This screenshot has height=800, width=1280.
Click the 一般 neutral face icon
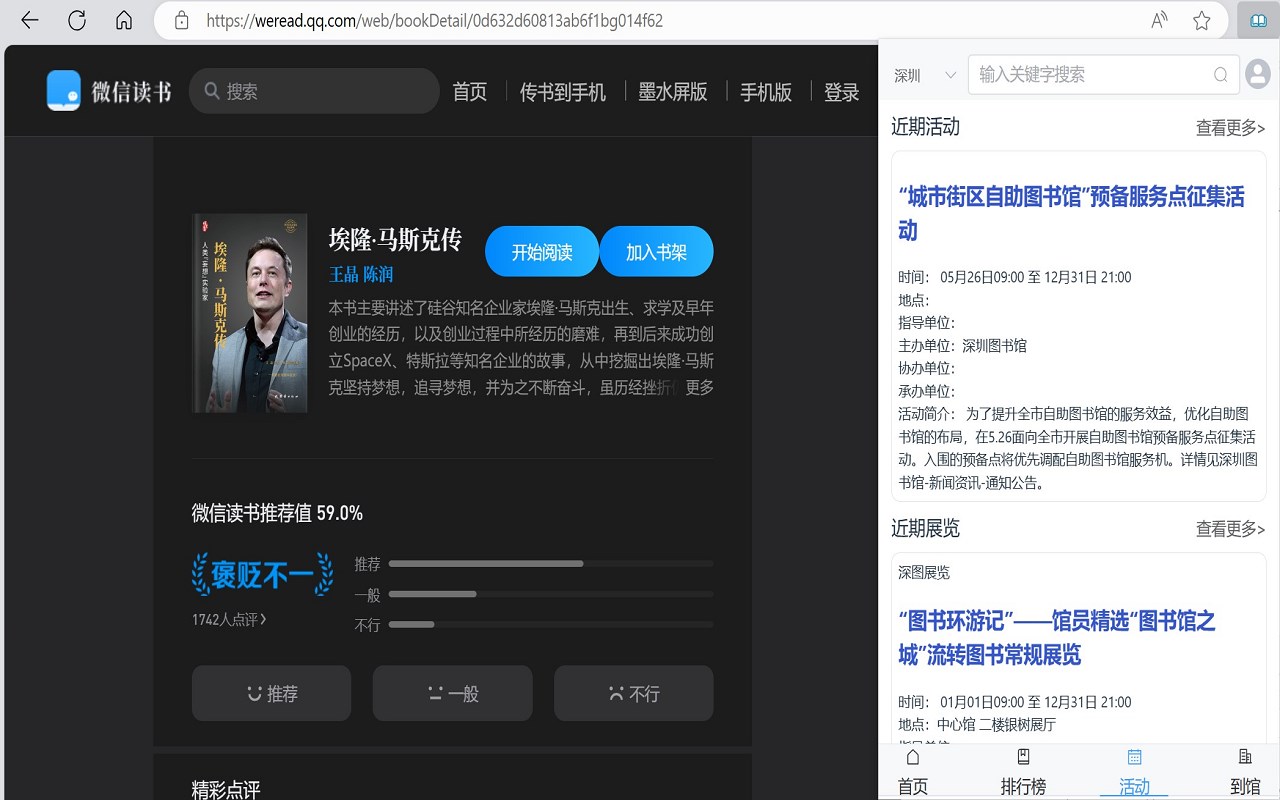(x=435, y=693)
